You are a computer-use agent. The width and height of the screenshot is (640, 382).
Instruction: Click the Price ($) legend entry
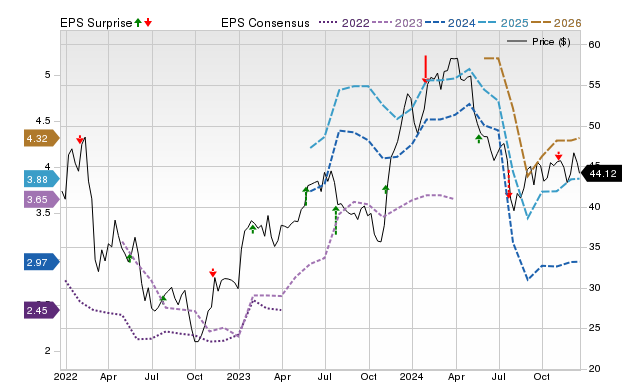[x=539, y=42]
